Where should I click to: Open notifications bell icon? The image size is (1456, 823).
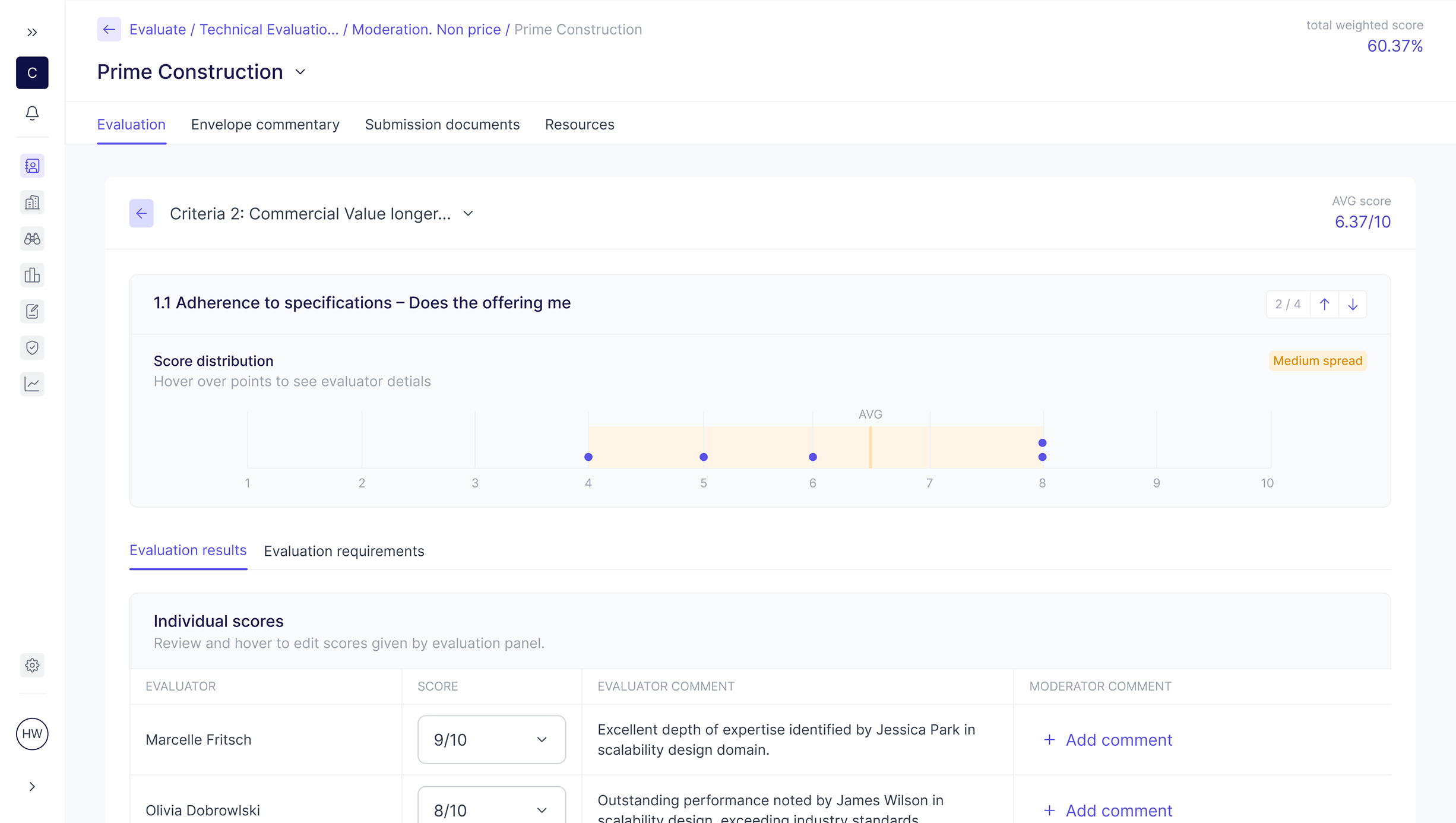tap(32, 113)
